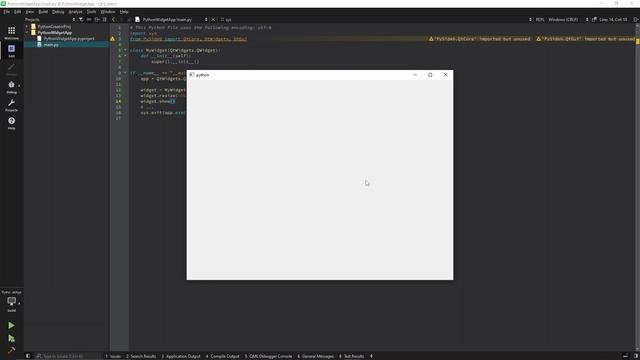Click the REPL button in editor toolbar
The image size is (640, 360).
540,19
